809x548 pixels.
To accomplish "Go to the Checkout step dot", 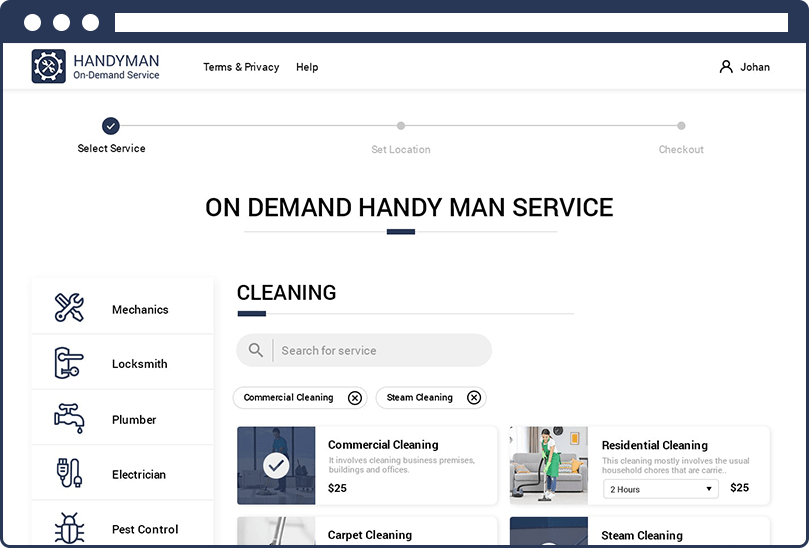I will [x=681, y=125].
